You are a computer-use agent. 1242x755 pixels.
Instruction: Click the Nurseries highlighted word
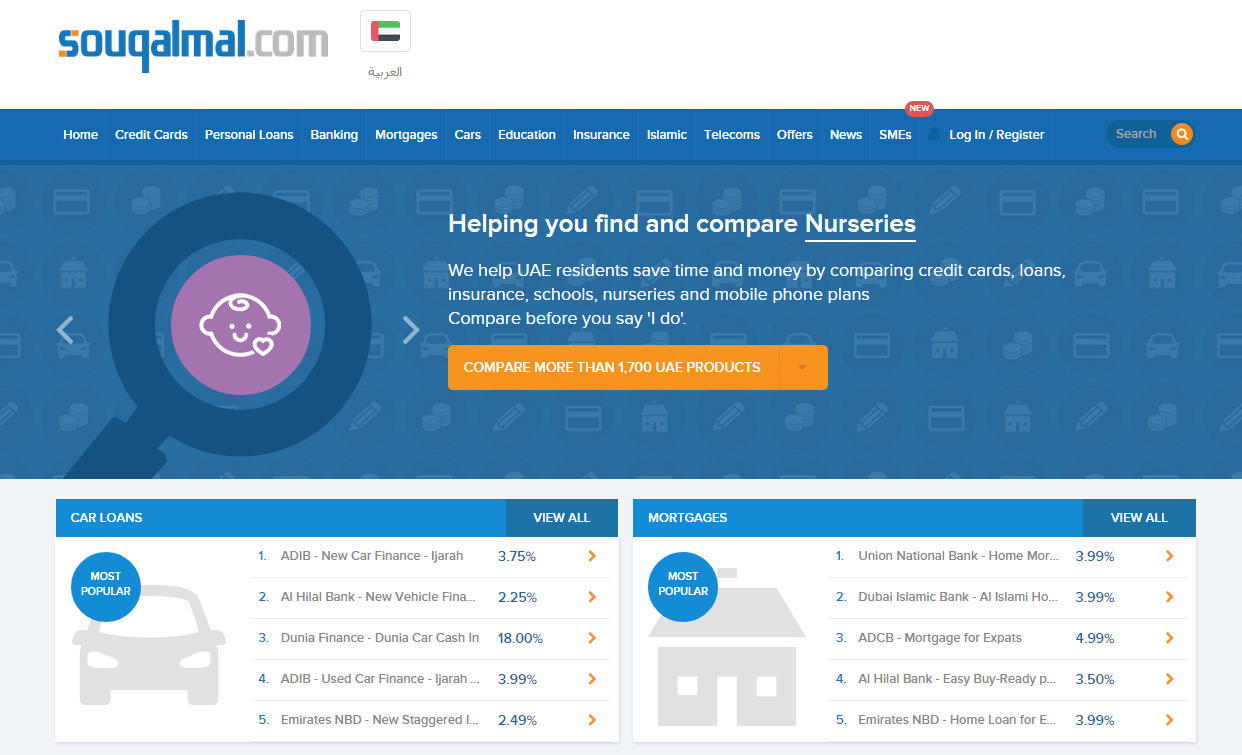pos(860,224)
